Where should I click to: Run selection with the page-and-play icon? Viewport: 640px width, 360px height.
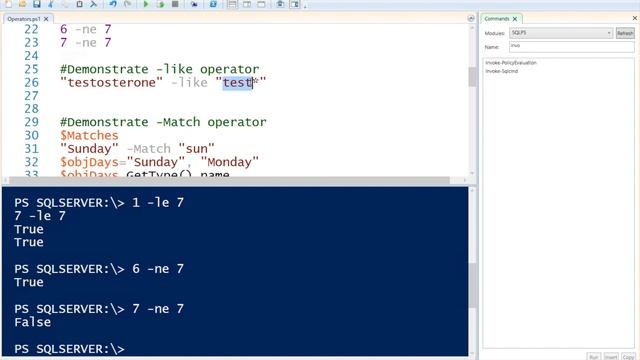(x=160, y=4)
